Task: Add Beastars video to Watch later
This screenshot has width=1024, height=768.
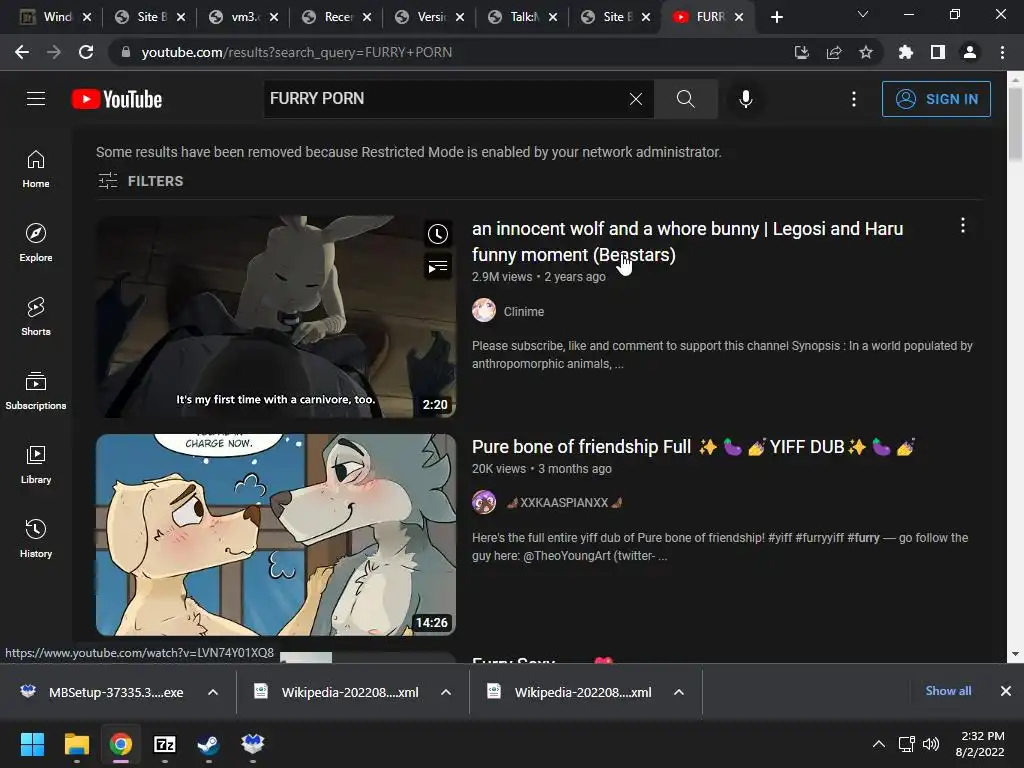Action: pyautogui.click(x=438, y=234)
